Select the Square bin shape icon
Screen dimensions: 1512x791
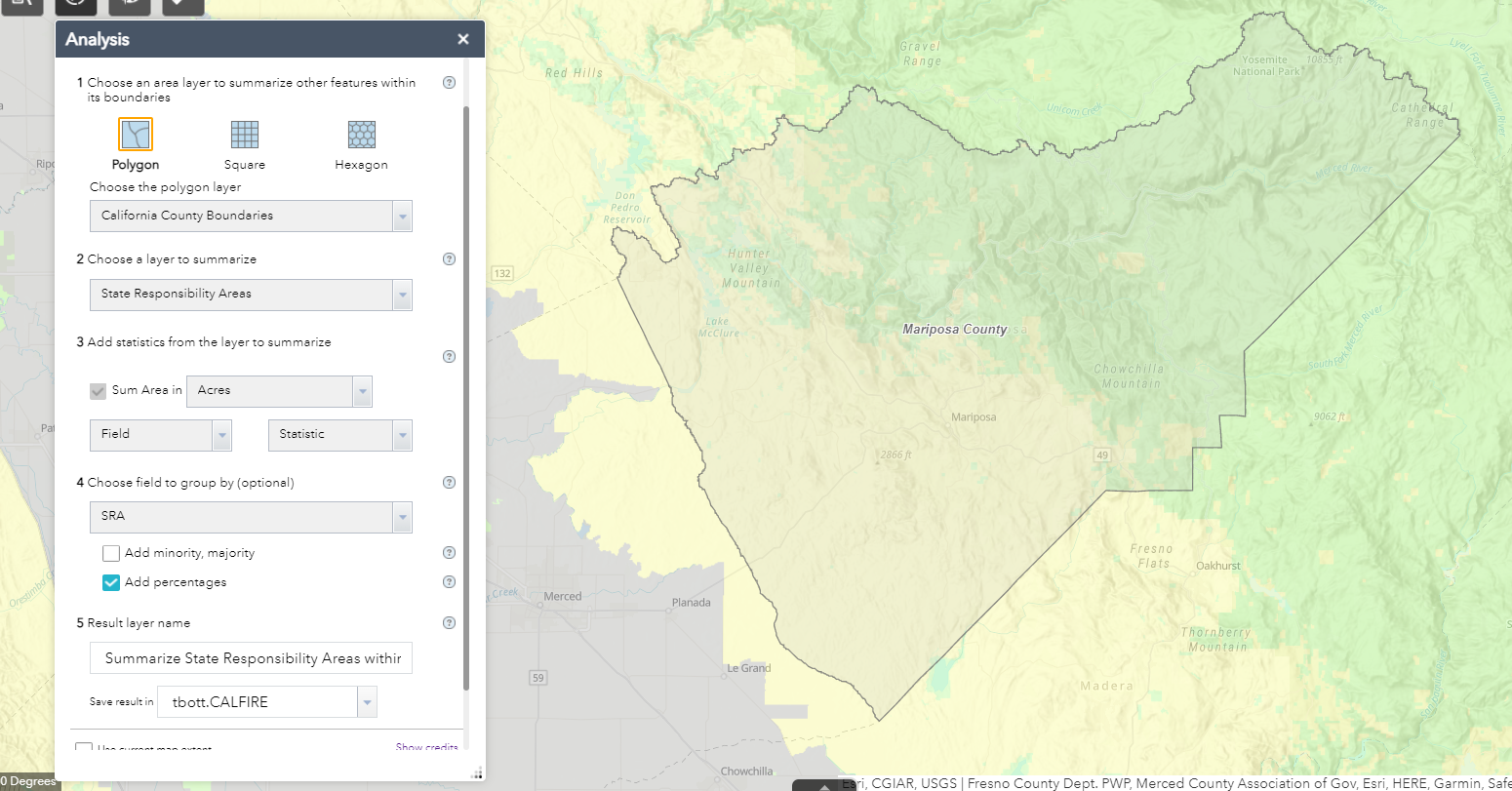pos(245,134)
